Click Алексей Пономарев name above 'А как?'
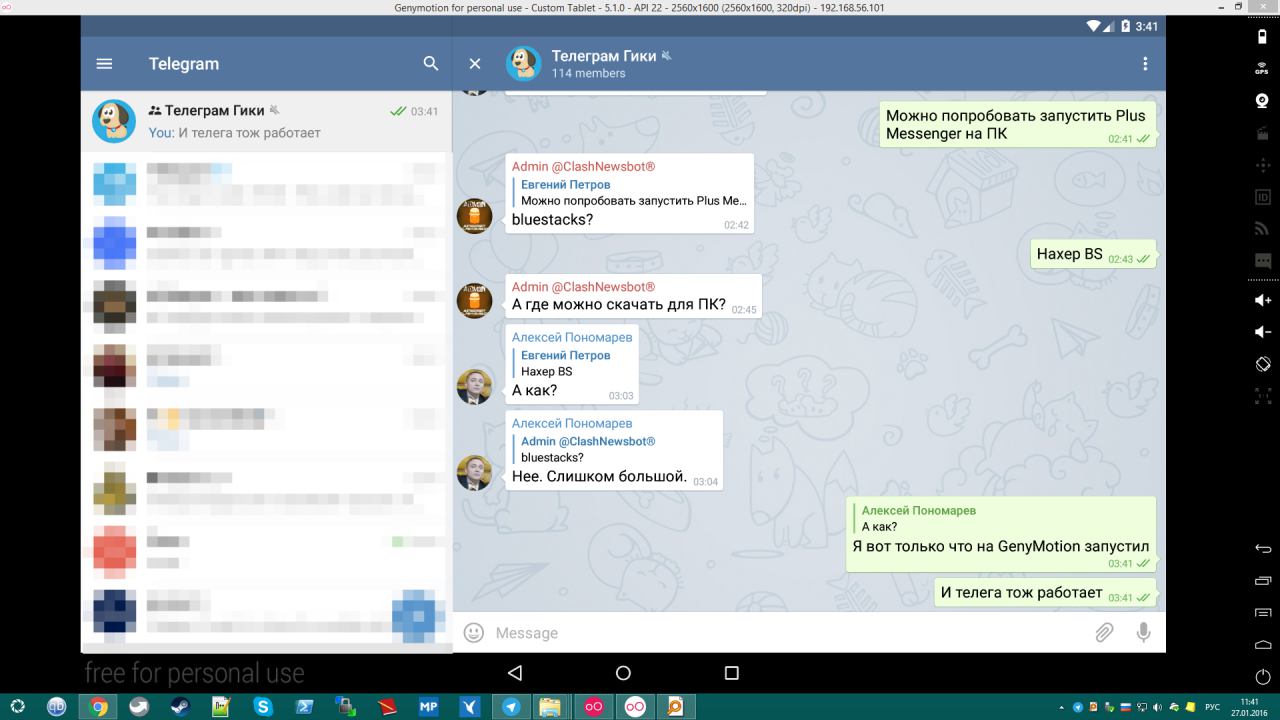The height and width of the screenshot is (720, 1280). pos(572,337)
